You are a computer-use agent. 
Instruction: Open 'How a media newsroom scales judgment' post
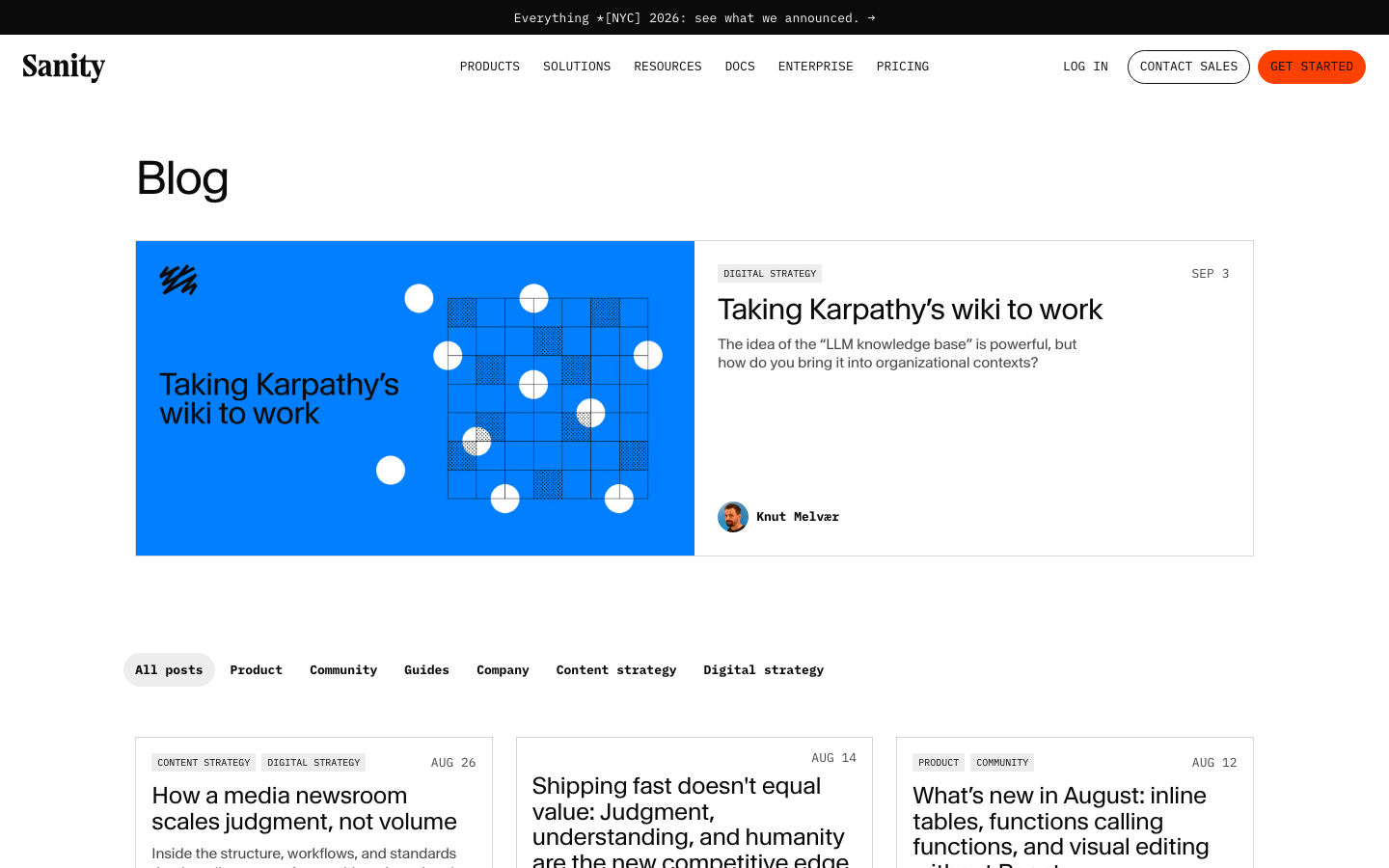304,808
